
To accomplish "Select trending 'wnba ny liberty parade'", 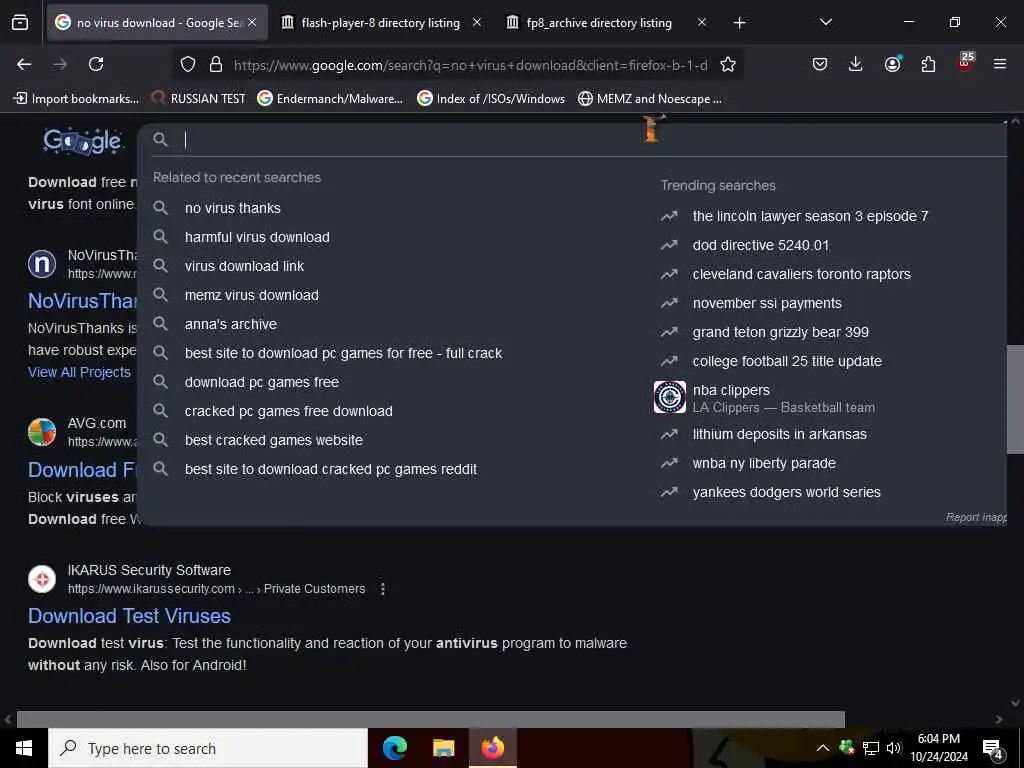I will [764, 463].
